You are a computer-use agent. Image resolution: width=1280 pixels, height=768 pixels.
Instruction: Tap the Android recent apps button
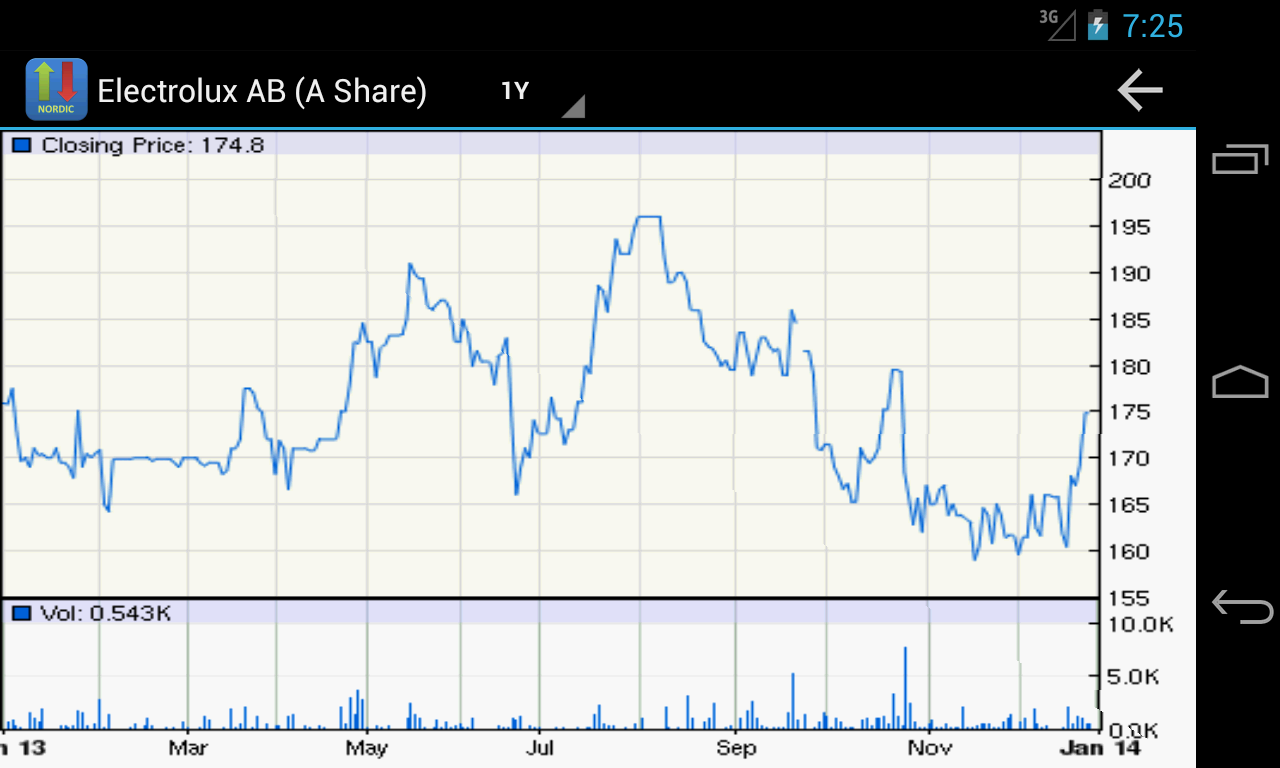tap(1240, 159)
